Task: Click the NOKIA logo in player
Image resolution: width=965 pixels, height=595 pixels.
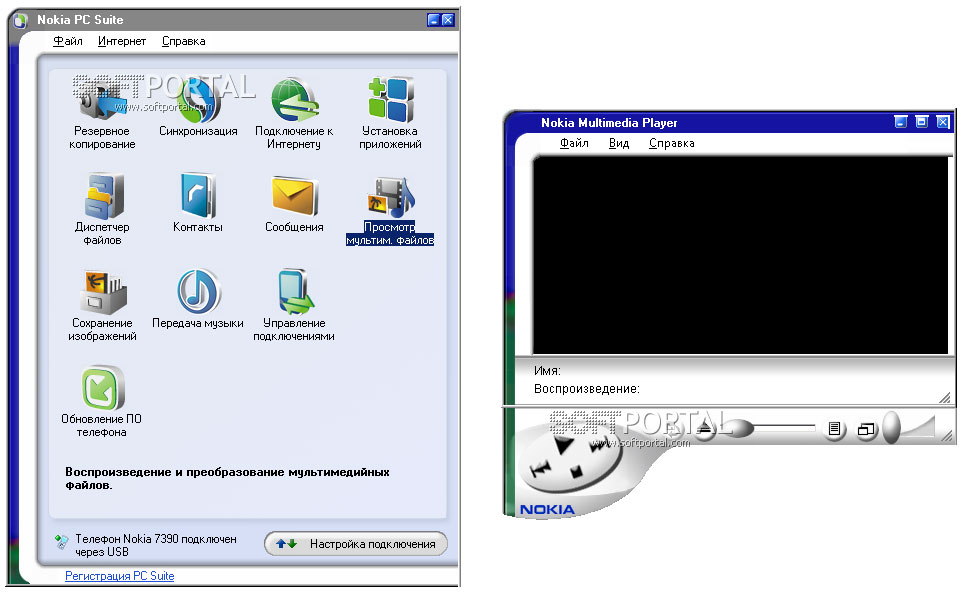Action: tap(547, 509)
